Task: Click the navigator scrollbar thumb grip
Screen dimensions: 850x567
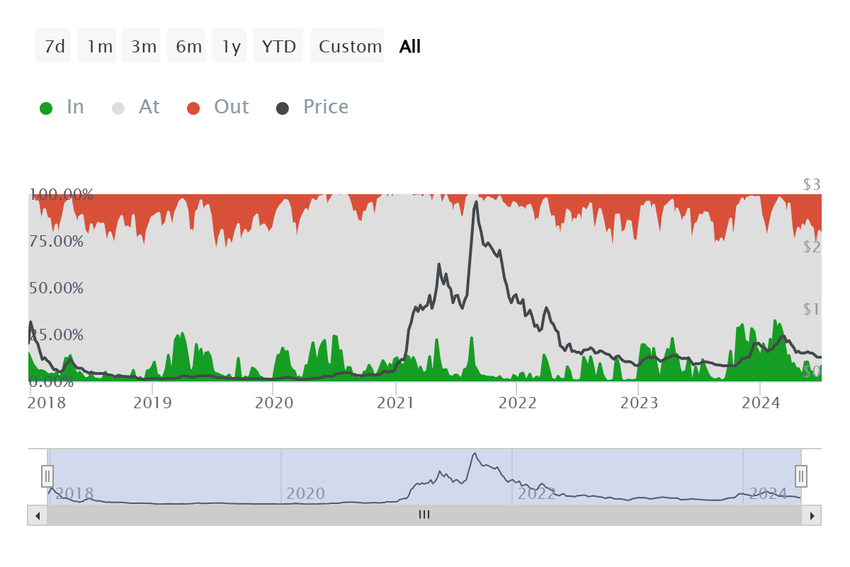Action: tap(424, 515)
